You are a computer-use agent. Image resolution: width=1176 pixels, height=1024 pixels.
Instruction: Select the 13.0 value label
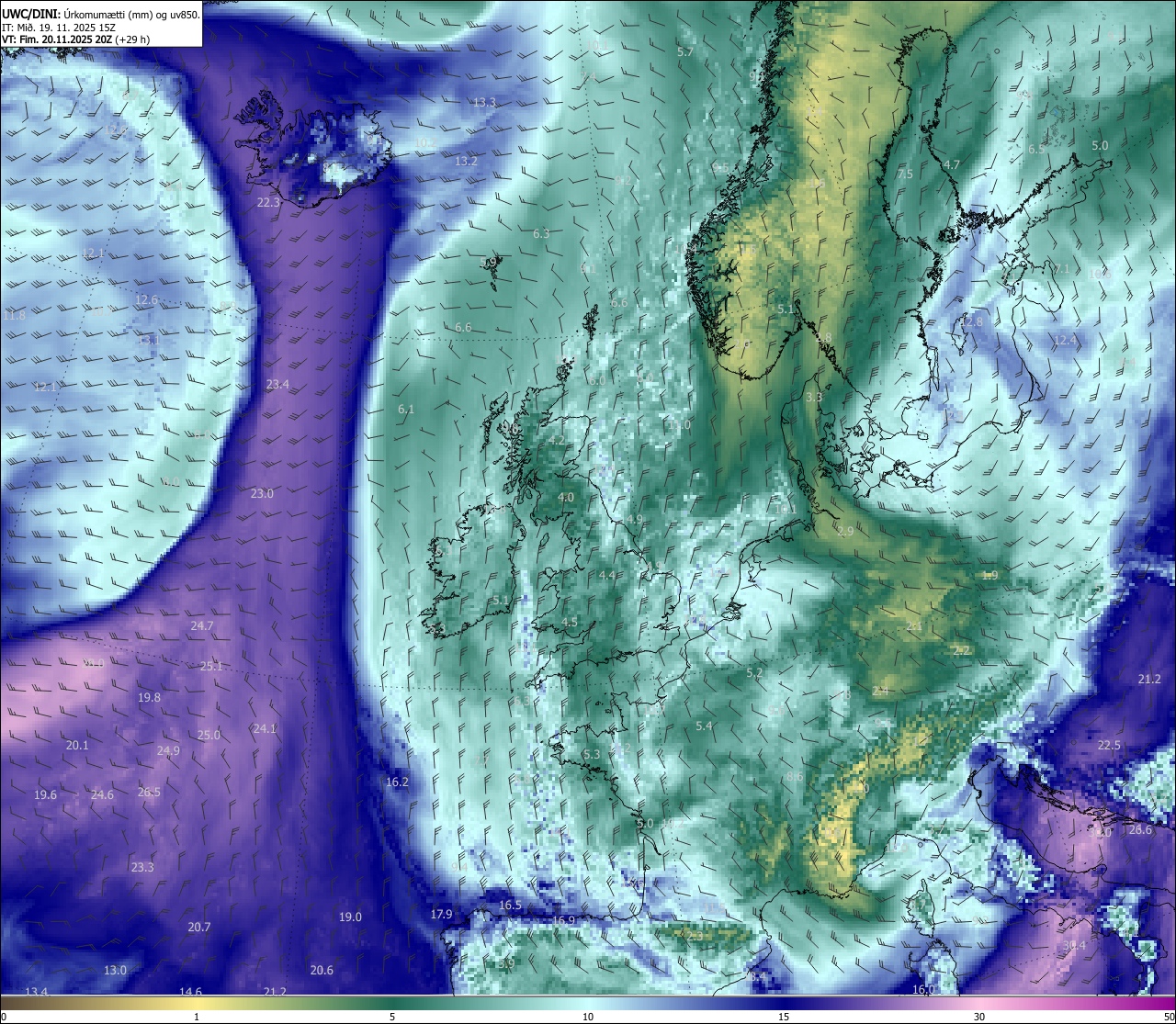point(115,971)
